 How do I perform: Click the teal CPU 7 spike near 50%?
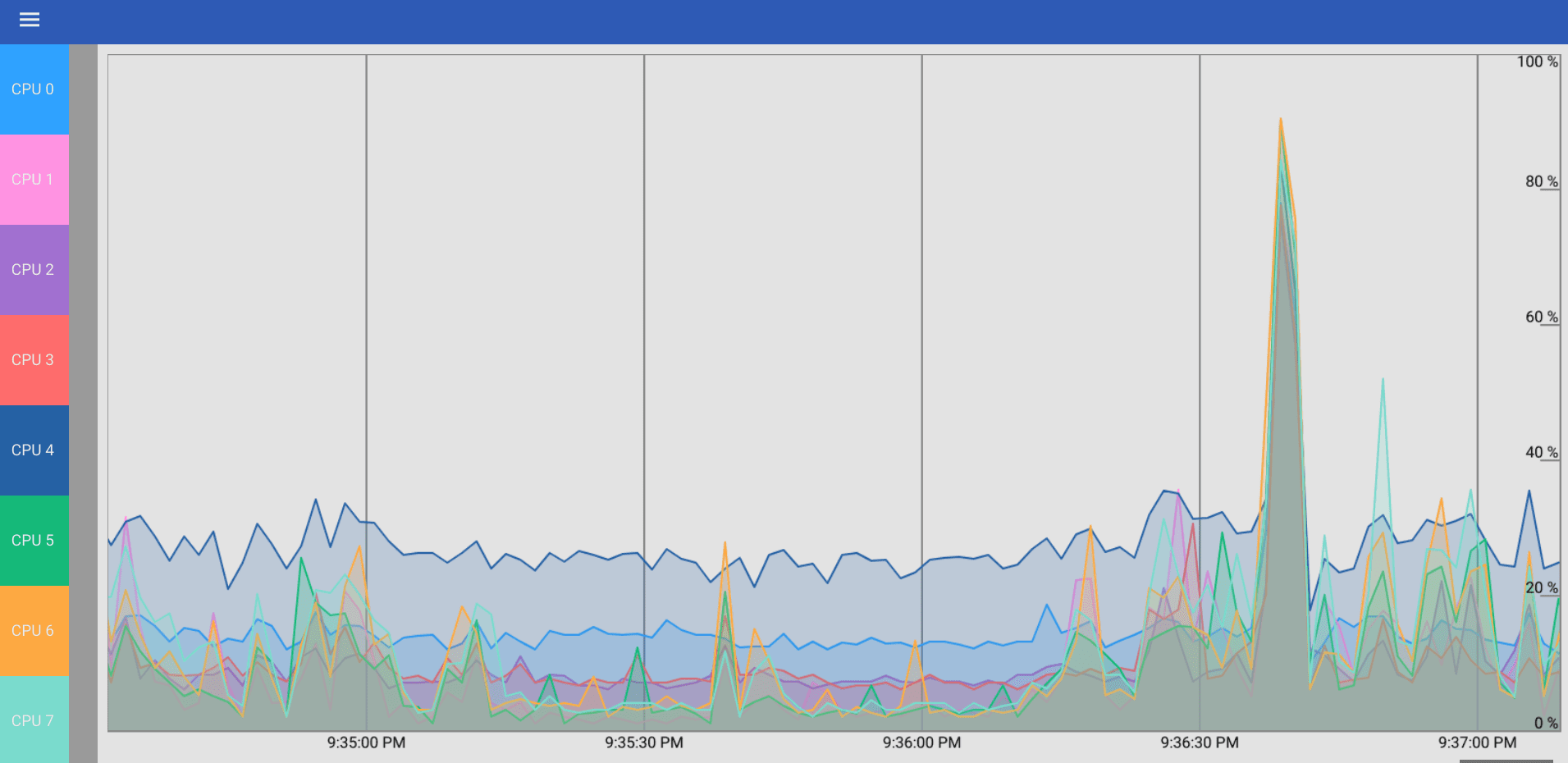click(1383, 380)
